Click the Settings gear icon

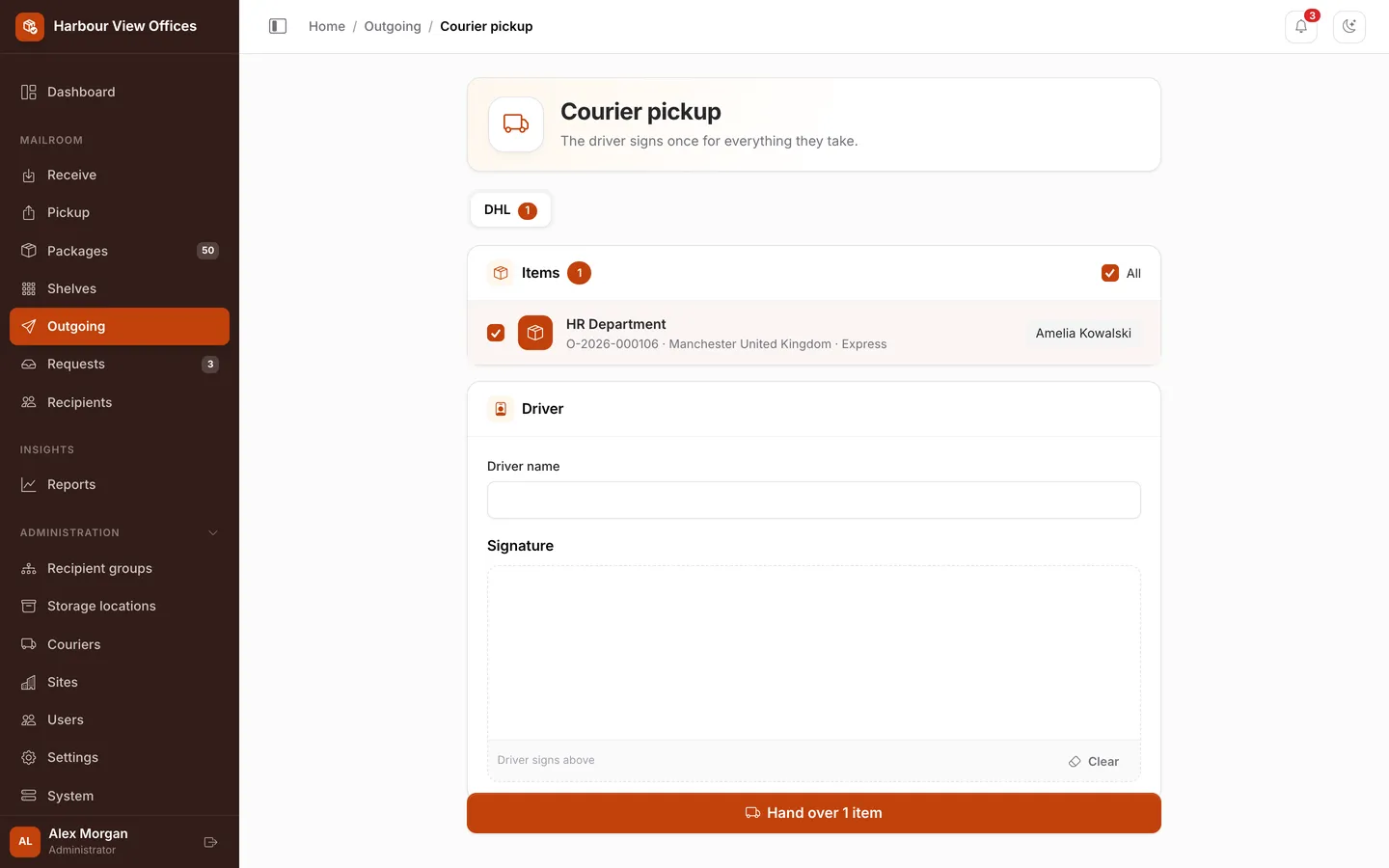coord(29,757)
